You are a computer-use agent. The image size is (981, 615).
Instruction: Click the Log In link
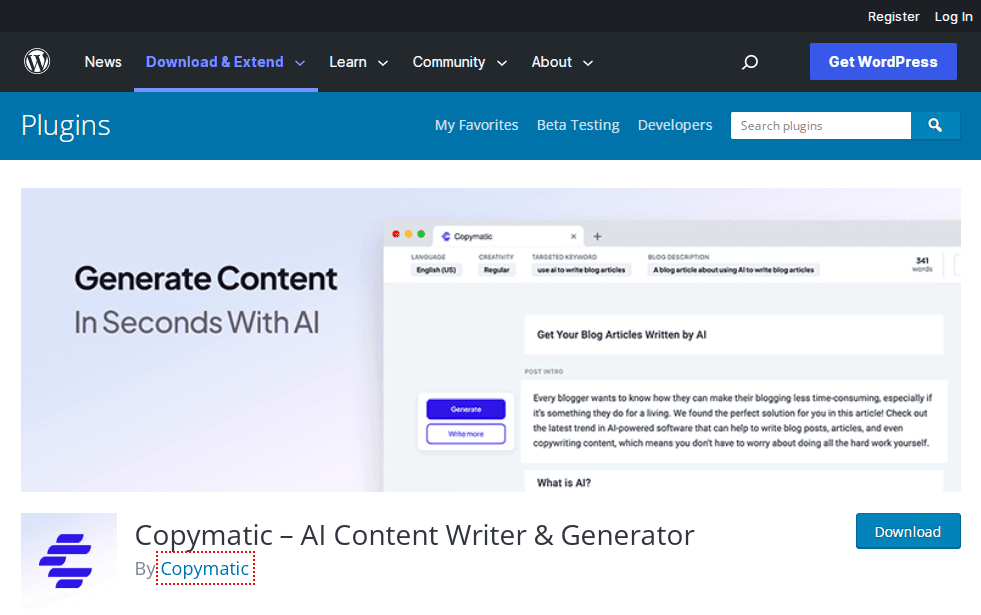[x=953, y=17]
